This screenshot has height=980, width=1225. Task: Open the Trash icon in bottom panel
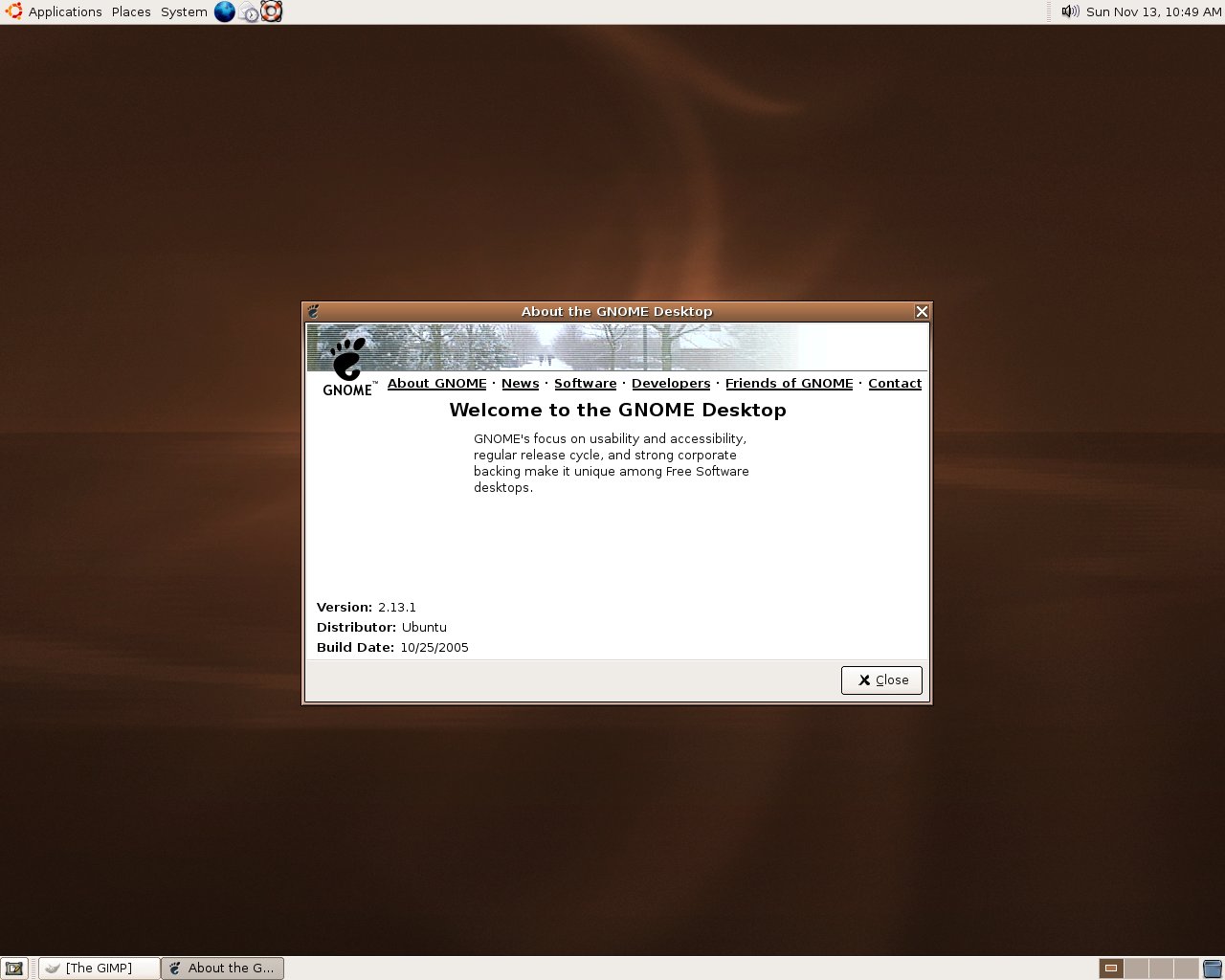1213,969
